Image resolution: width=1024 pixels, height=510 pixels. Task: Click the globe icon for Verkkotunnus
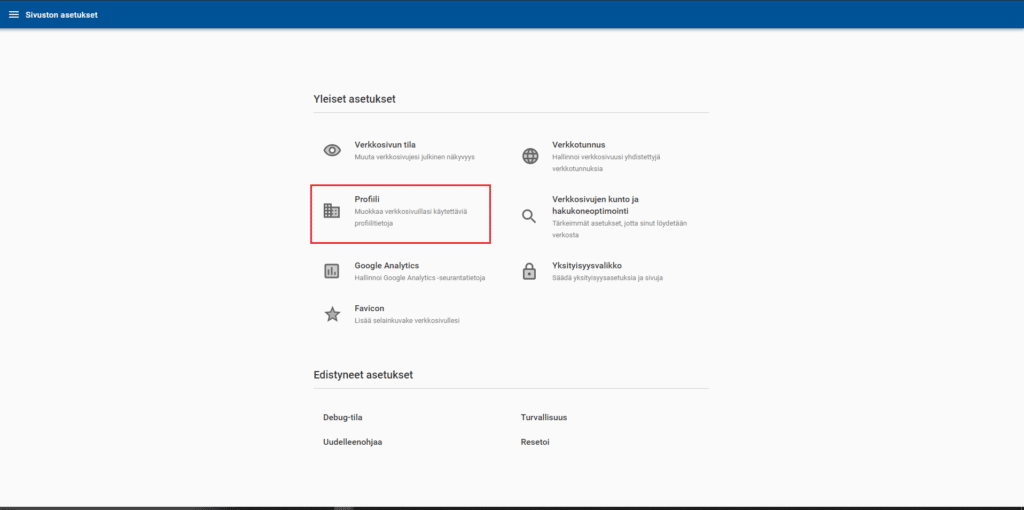531,156
